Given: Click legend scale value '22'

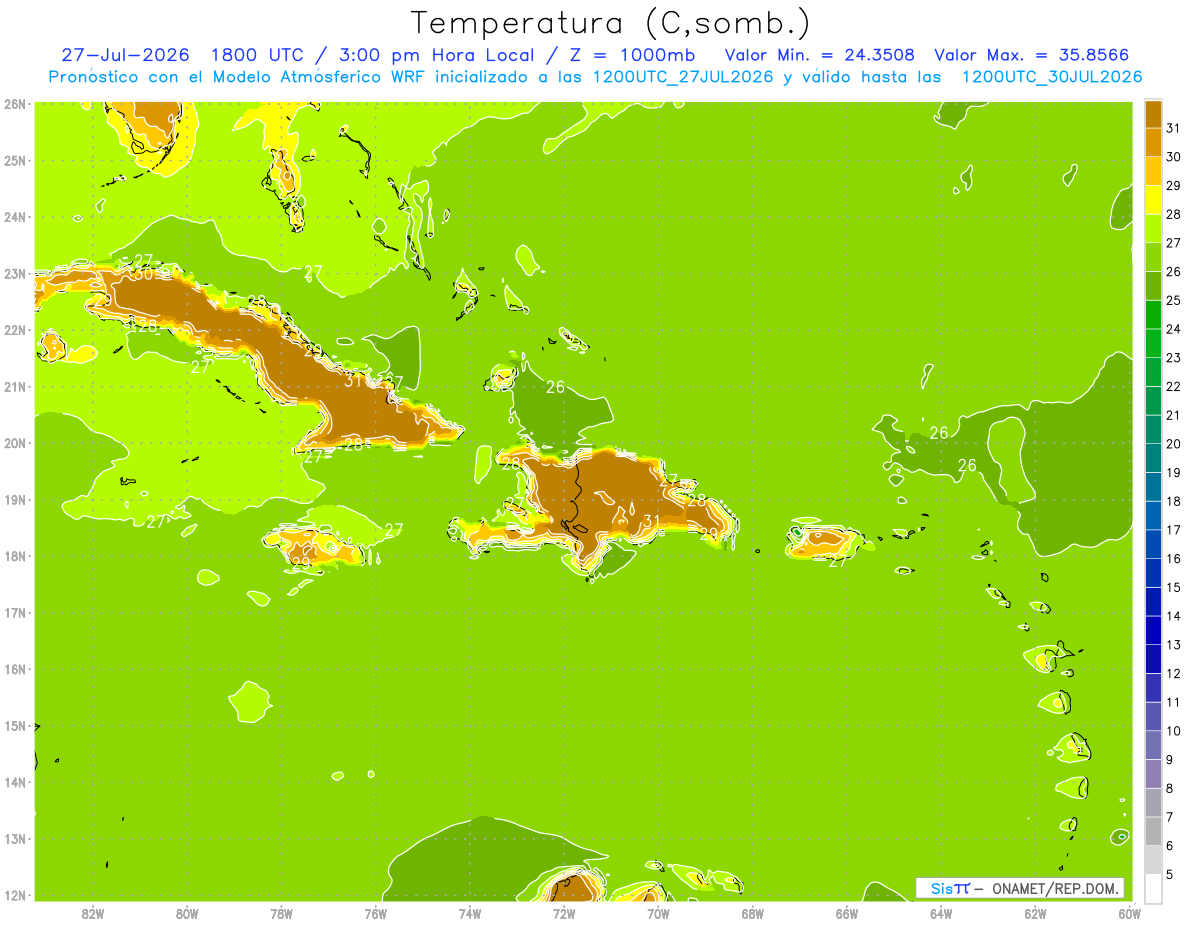Looking at the screenshot, I should [1173, 387].
